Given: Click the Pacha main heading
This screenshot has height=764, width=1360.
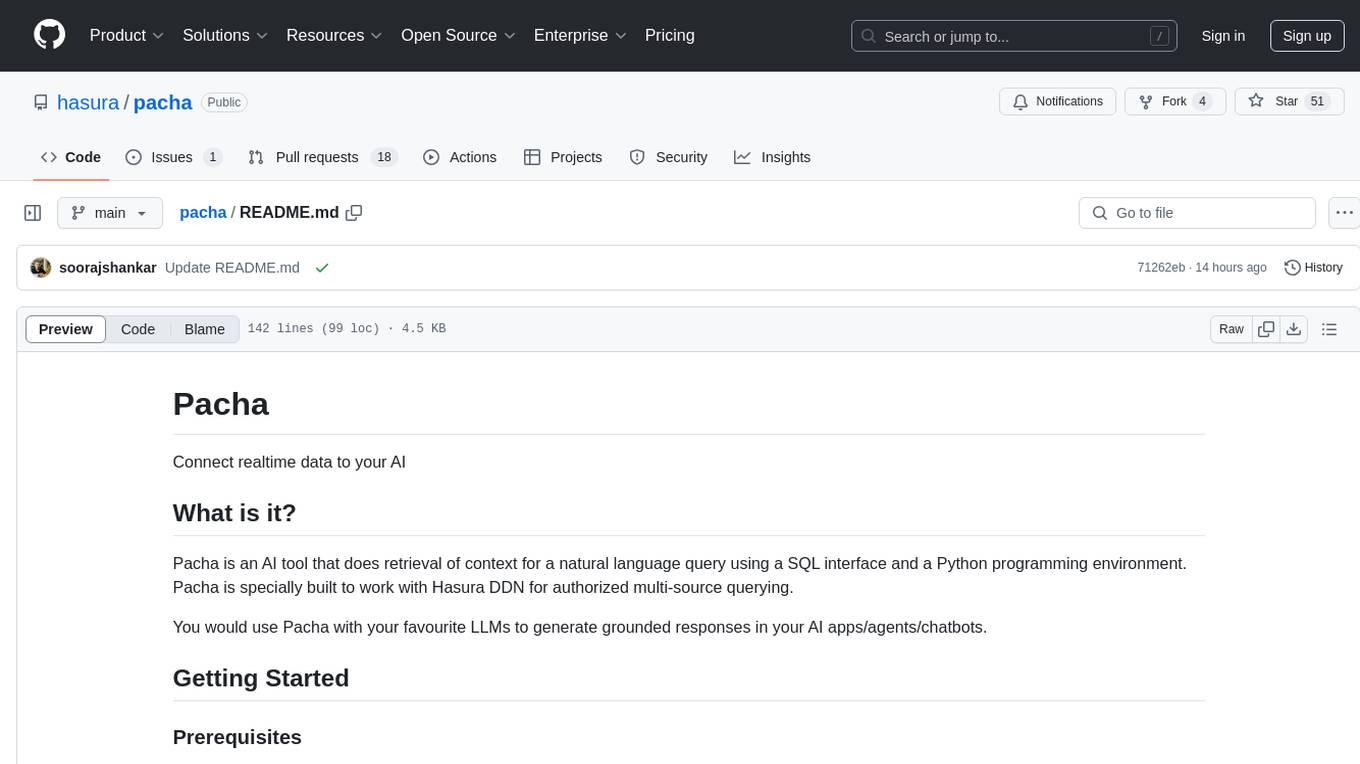Looking at the screenshot, I should 221,404.
